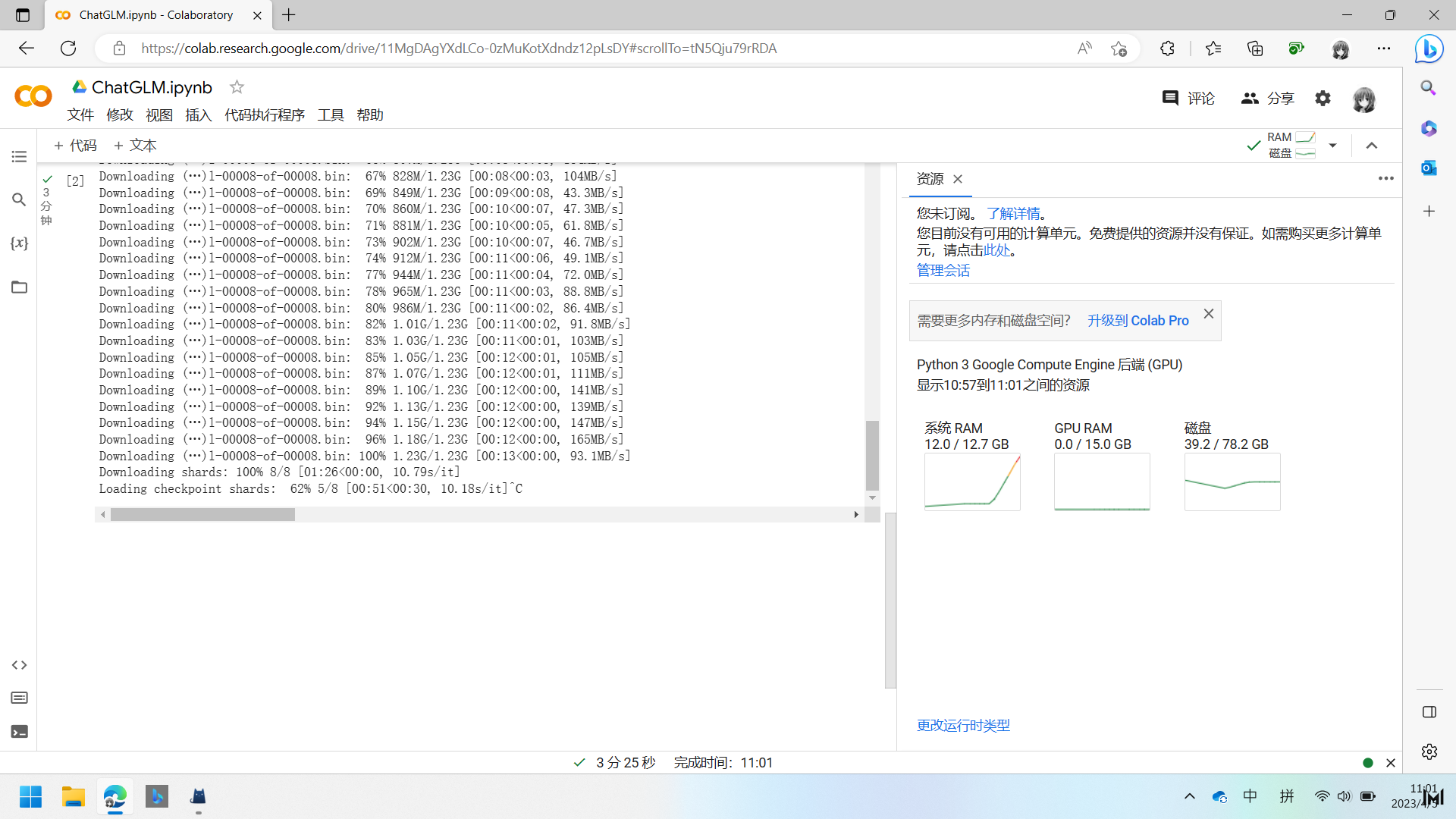This screenshot has width=1456, height=819.
Task: Click the 此处 link to buy compute units
Action: point(996,250)
